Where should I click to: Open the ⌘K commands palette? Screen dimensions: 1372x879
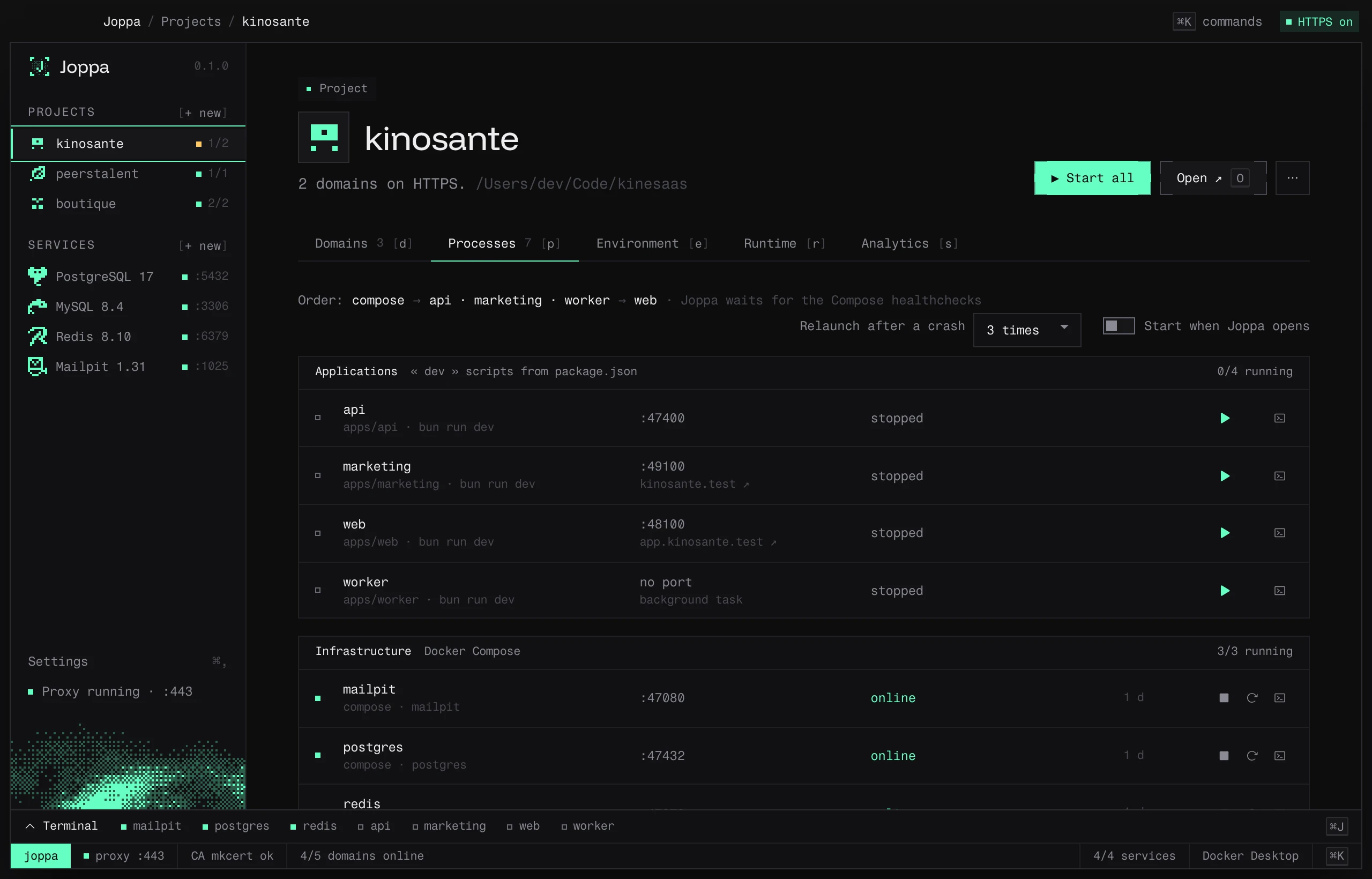tap(1217, 21)
